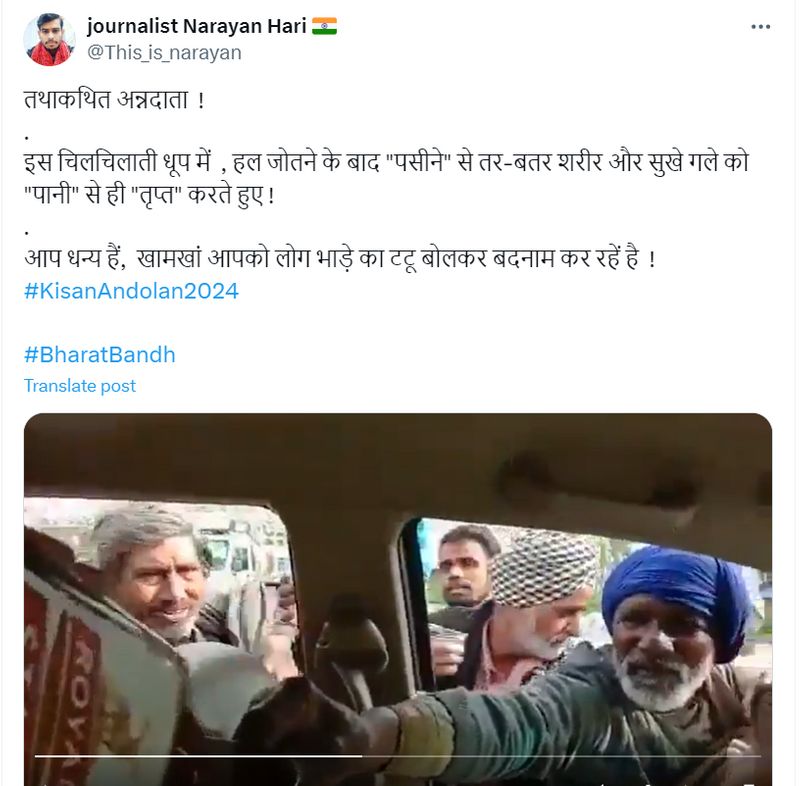
Task: Click the India flag emoji beside the name
Action: pos(324,26)
